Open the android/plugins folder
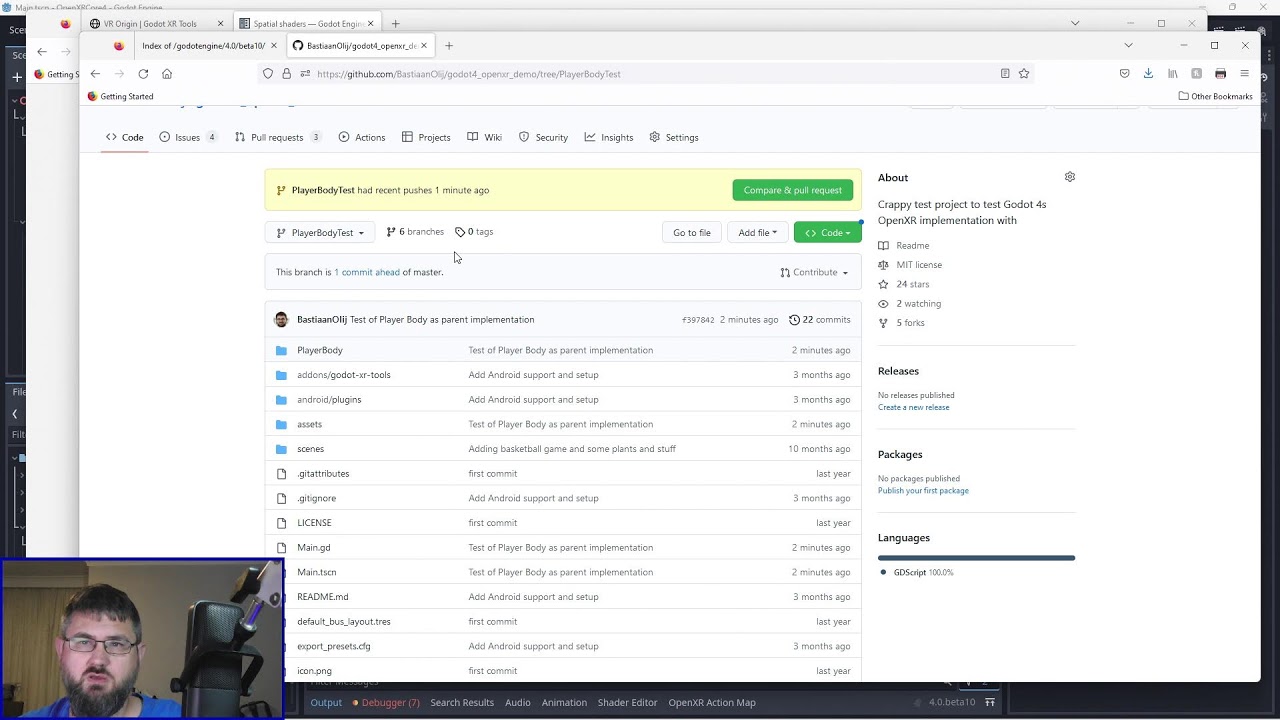The height and width of the screenshot is (720, 1280). pyautogui.click(x=329, y=400)
